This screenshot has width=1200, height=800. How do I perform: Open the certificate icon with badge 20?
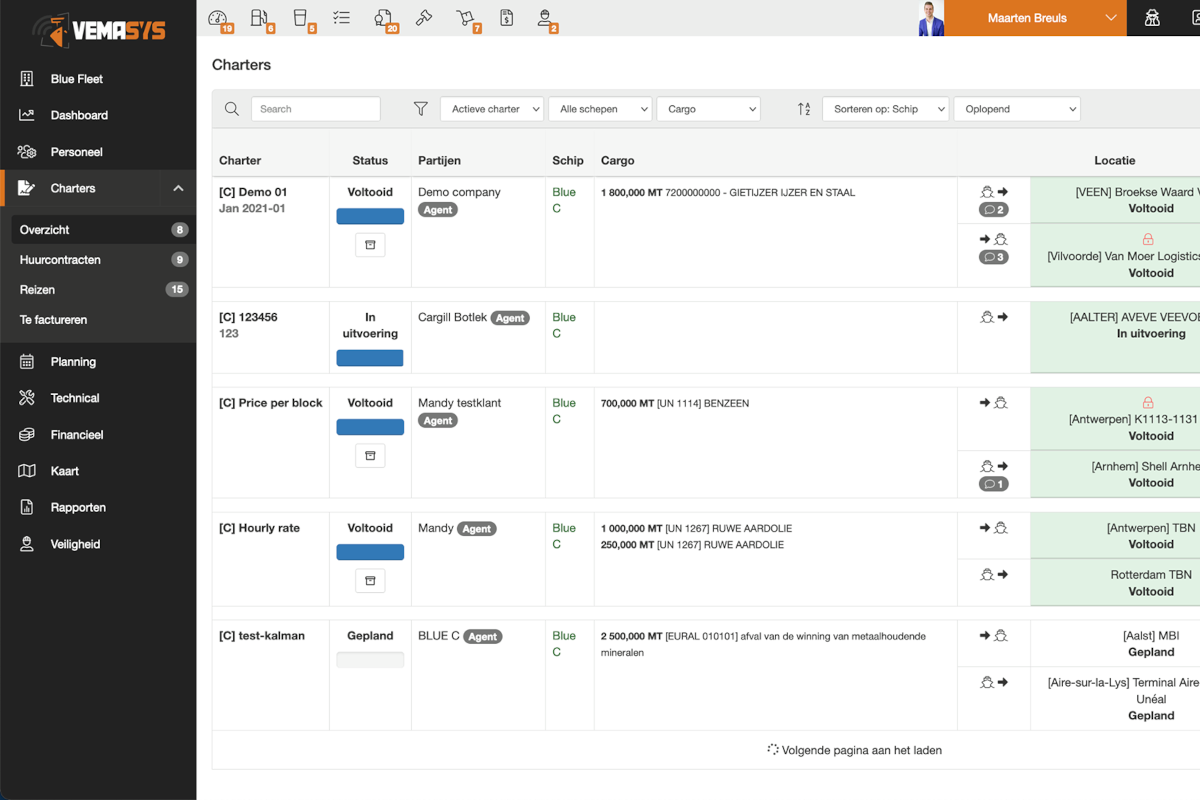click(x=385, y=18)
